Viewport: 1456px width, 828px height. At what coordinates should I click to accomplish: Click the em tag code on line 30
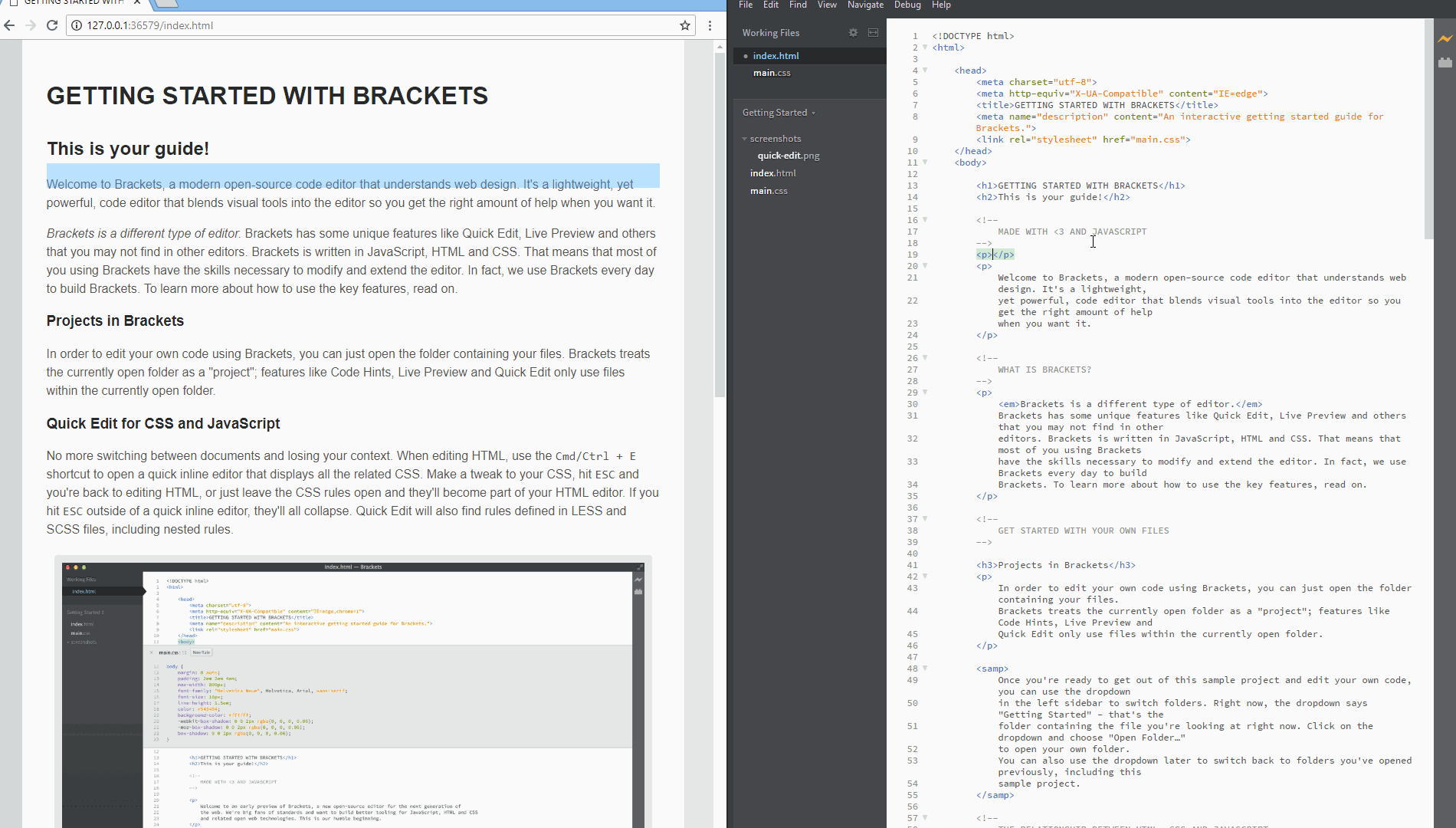(x=1130, y=404)
